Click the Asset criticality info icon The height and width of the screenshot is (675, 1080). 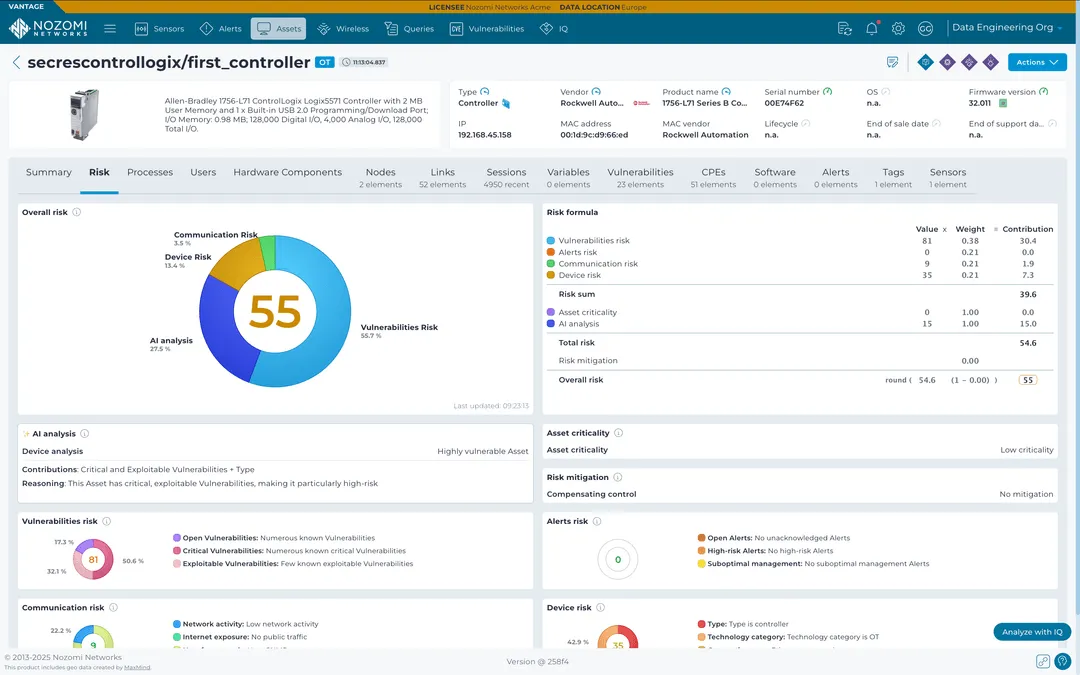tap(619, 433)
